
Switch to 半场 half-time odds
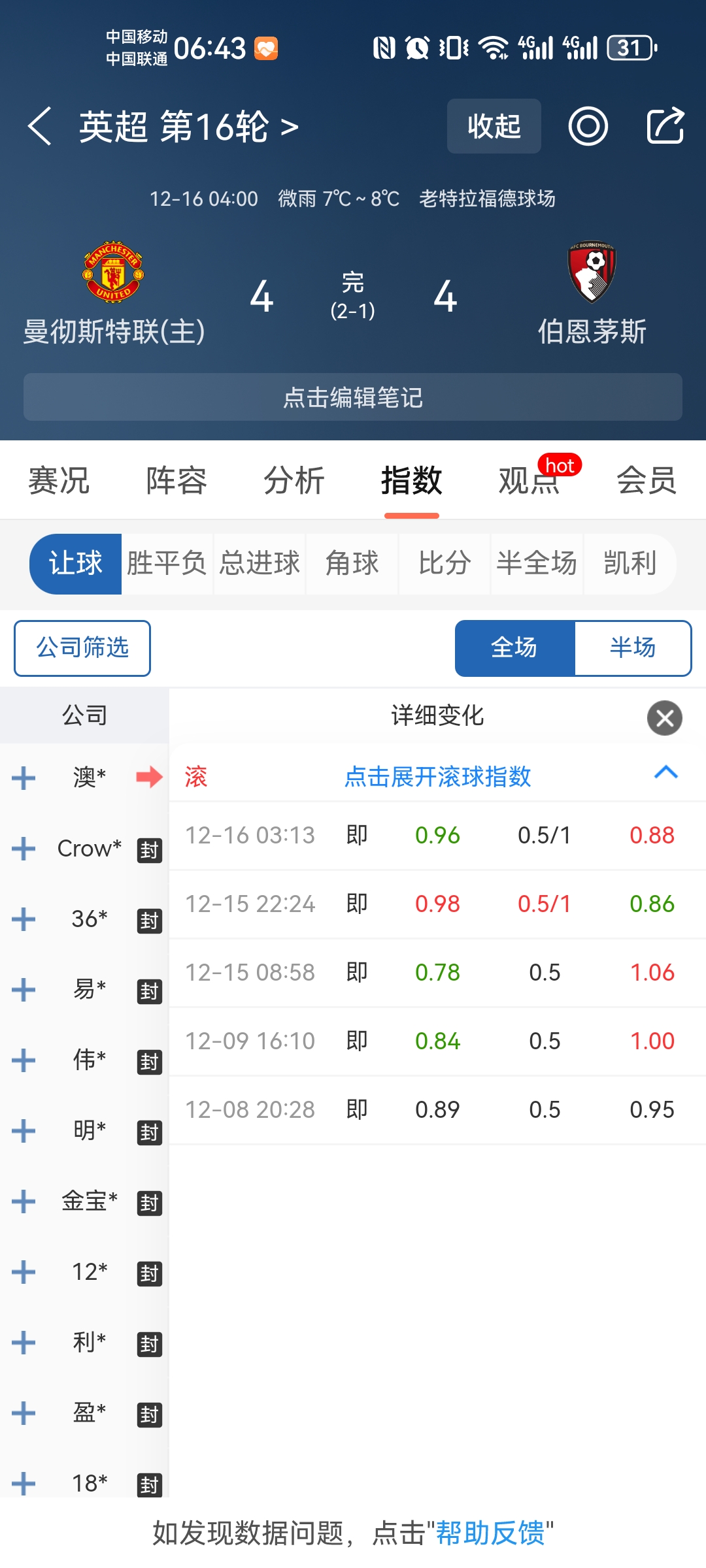[632, 647]
